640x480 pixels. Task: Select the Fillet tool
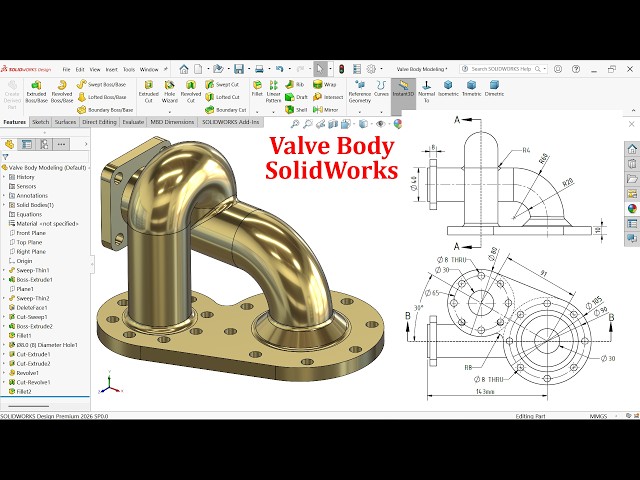257,89
